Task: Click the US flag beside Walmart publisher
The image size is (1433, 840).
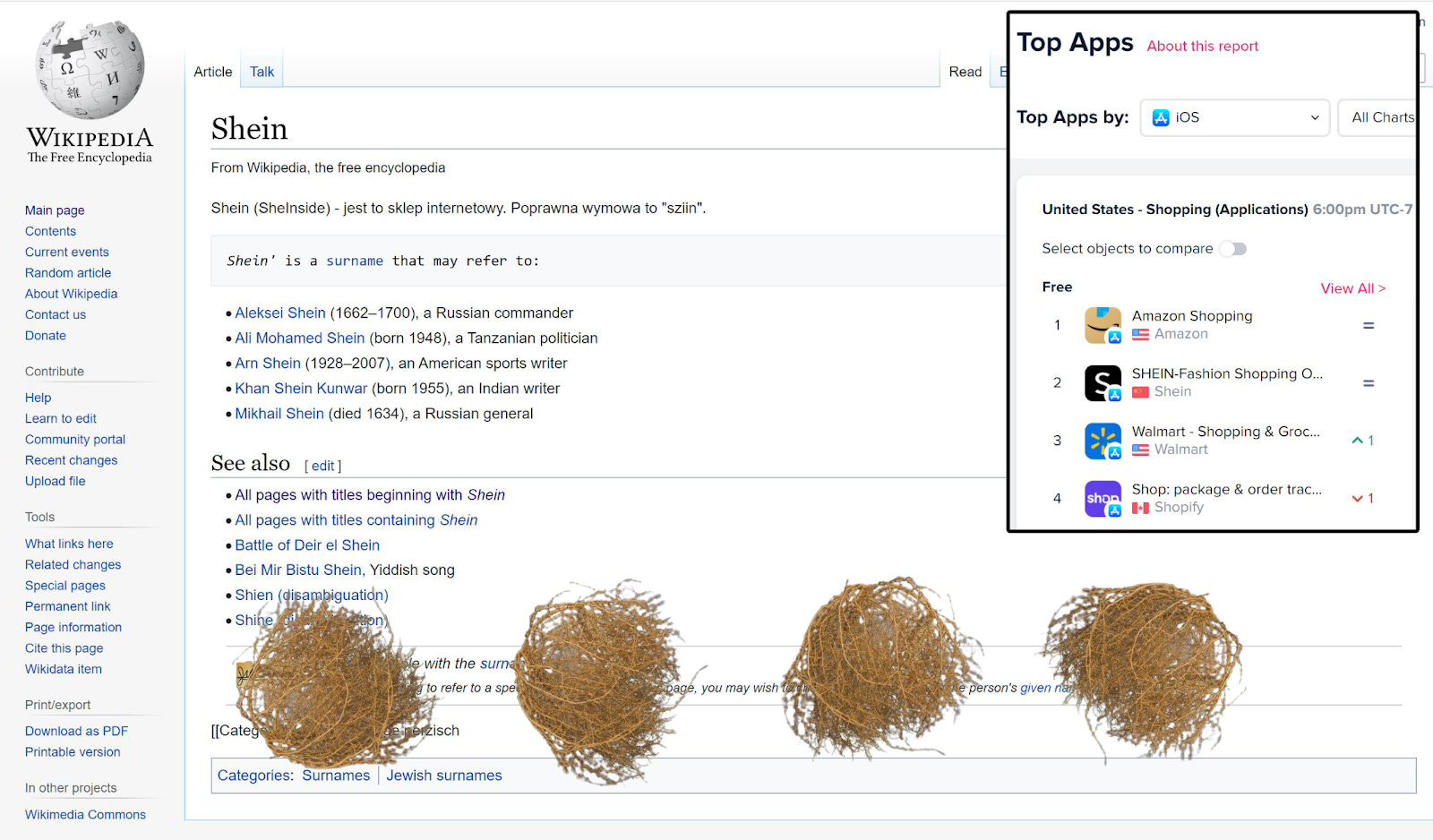Action: click(1140, 450)
